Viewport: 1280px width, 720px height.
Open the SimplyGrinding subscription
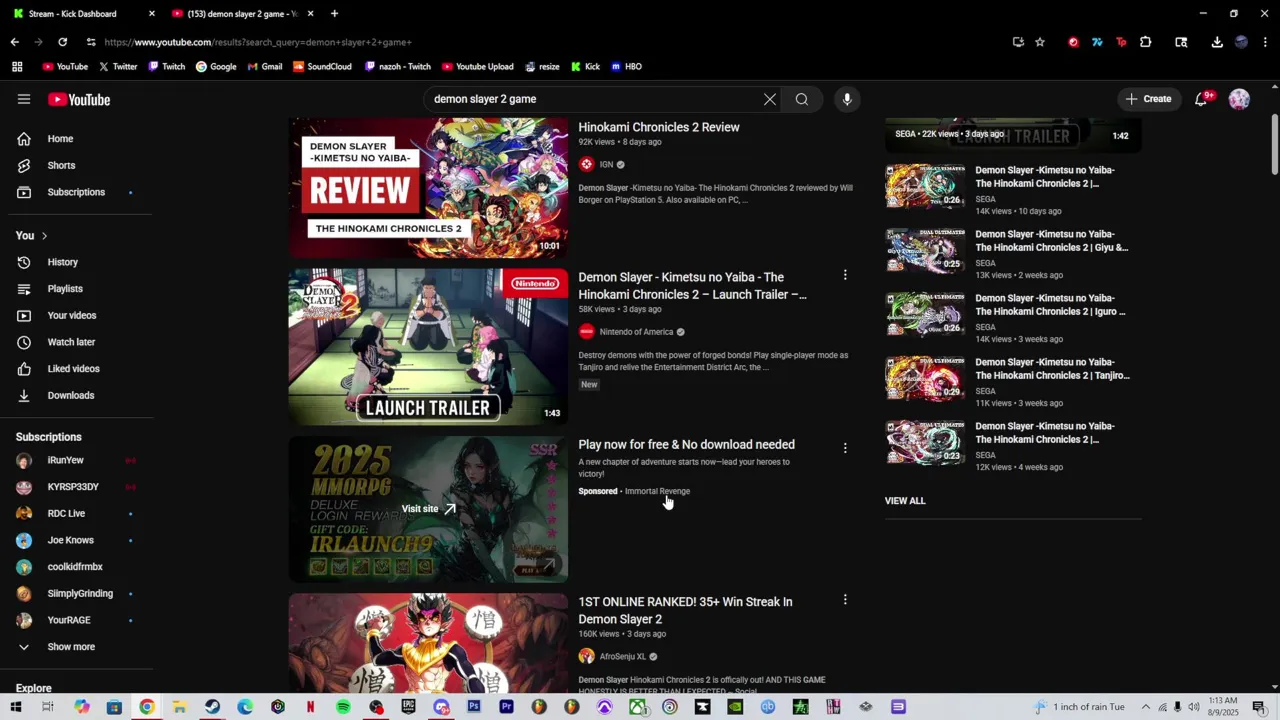coord(80,593)
